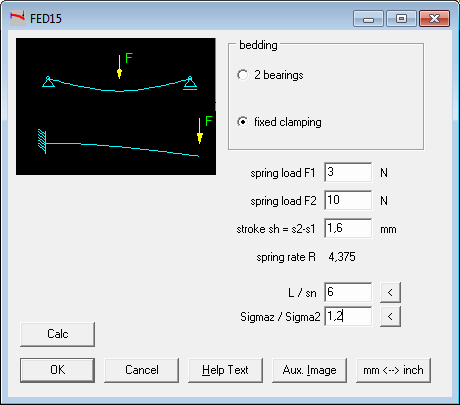Focus the stroke sh = s2-s1 field
Viewport: 460px width, 405px height.
tap(348, 228)
